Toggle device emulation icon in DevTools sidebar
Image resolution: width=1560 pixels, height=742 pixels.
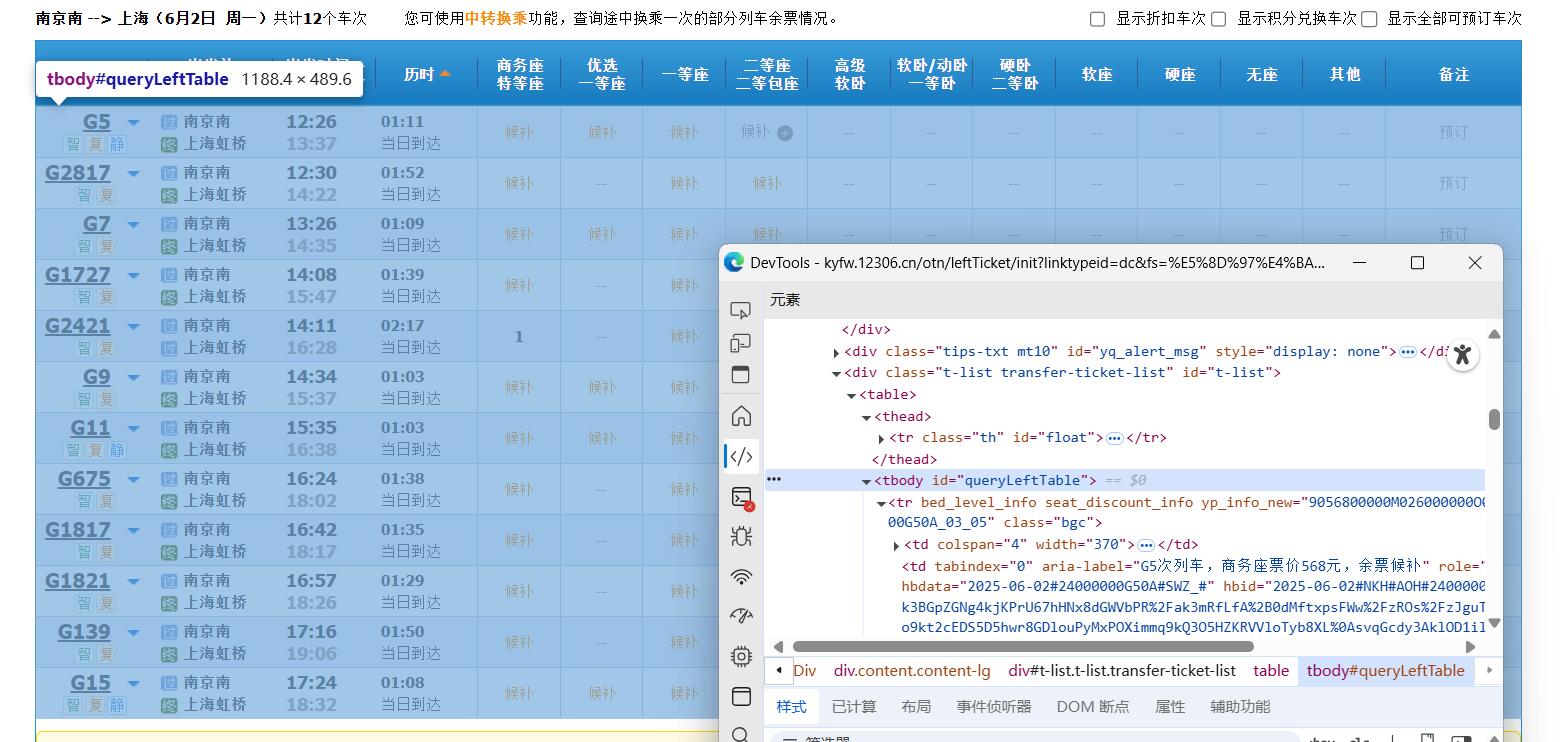coord(740,343)
